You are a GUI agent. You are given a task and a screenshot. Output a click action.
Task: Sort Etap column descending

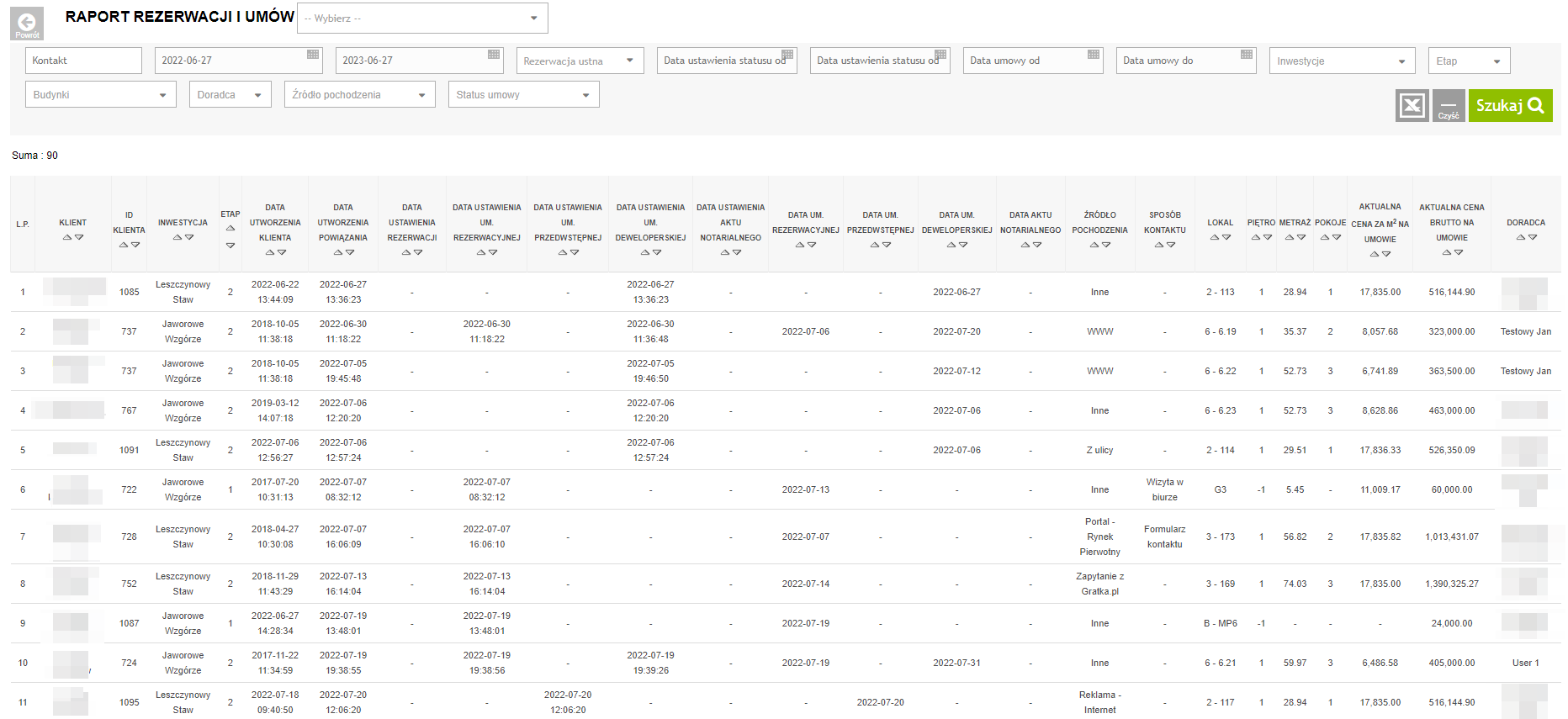(x=230, y=245)
